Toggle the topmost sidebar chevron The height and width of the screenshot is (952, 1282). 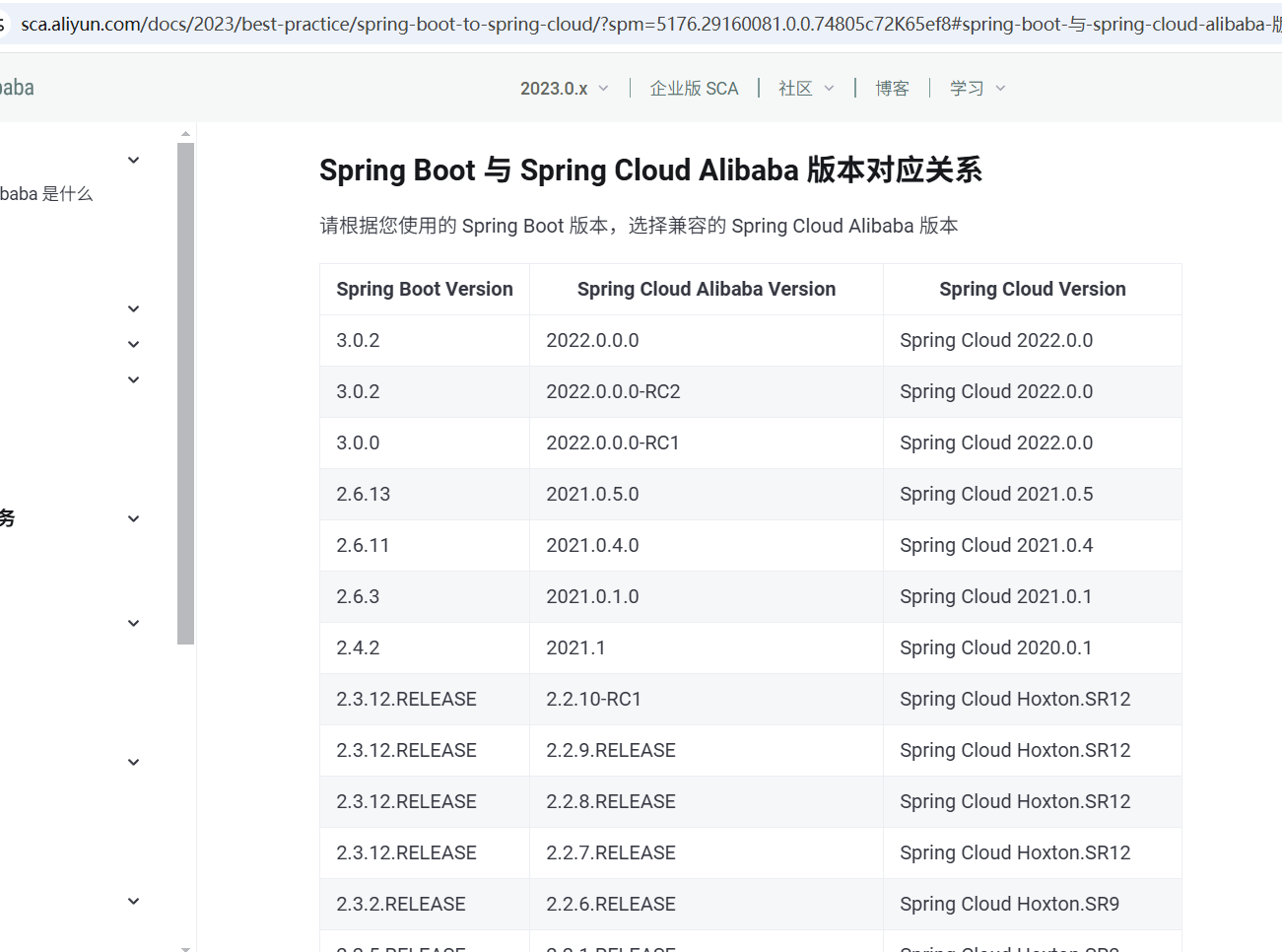click(134, 160)
